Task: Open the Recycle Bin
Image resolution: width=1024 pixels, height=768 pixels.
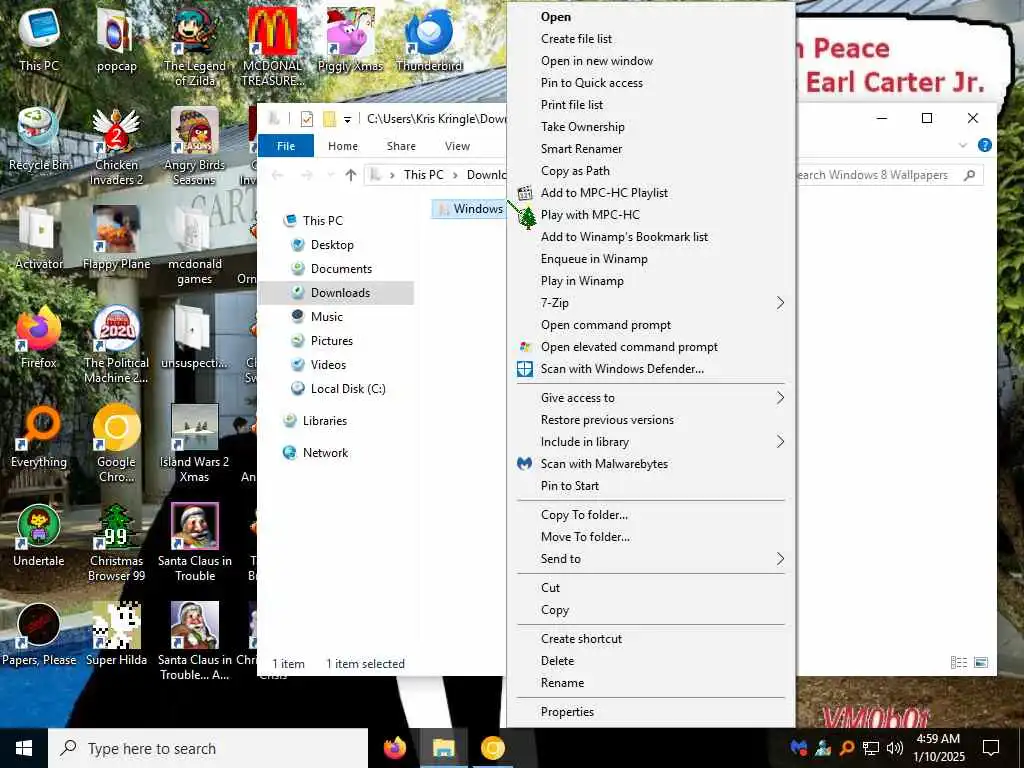Action: coord(39,138)
